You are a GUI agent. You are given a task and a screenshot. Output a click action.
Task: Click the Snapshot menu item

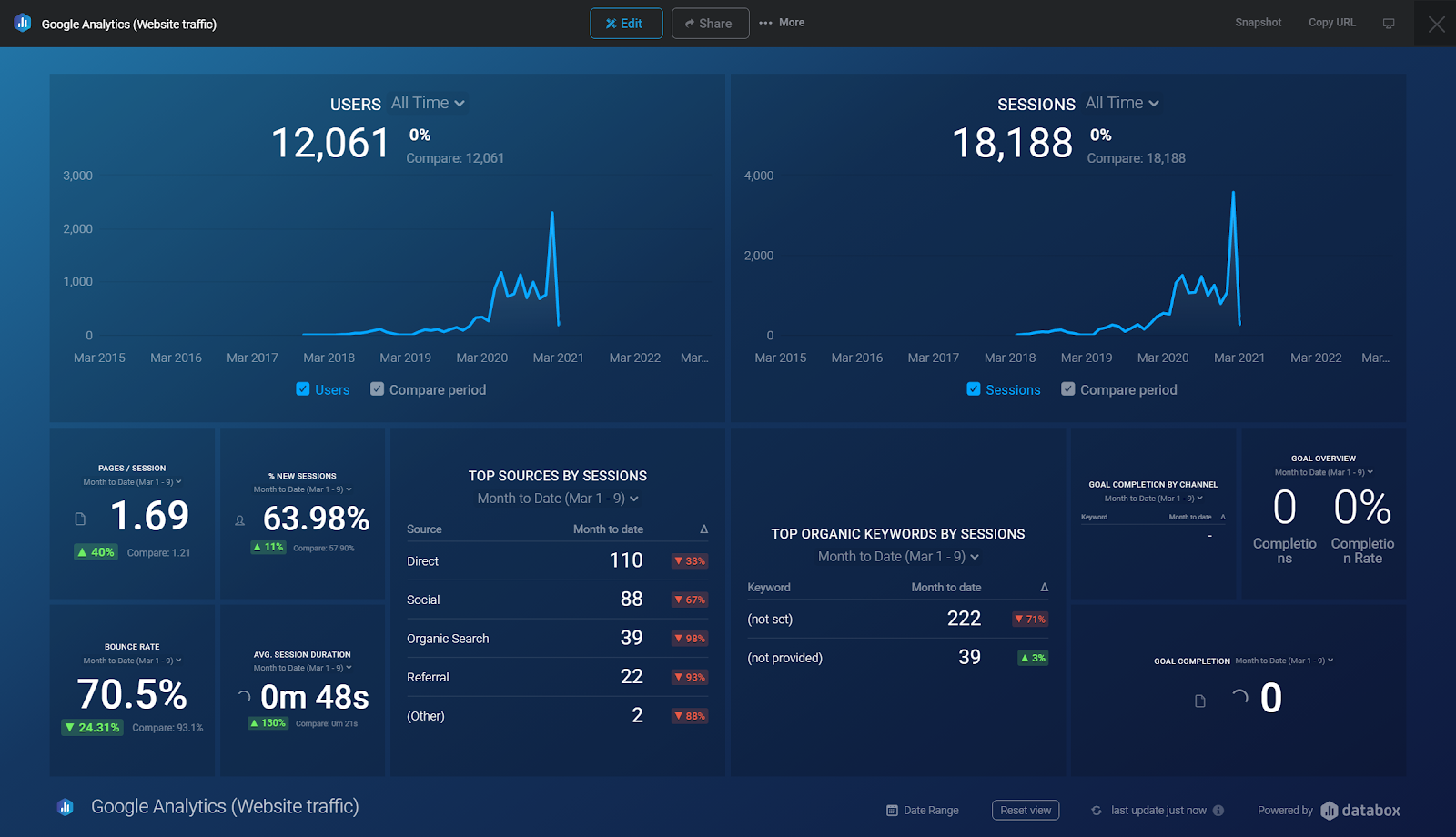pos(1258,23)
